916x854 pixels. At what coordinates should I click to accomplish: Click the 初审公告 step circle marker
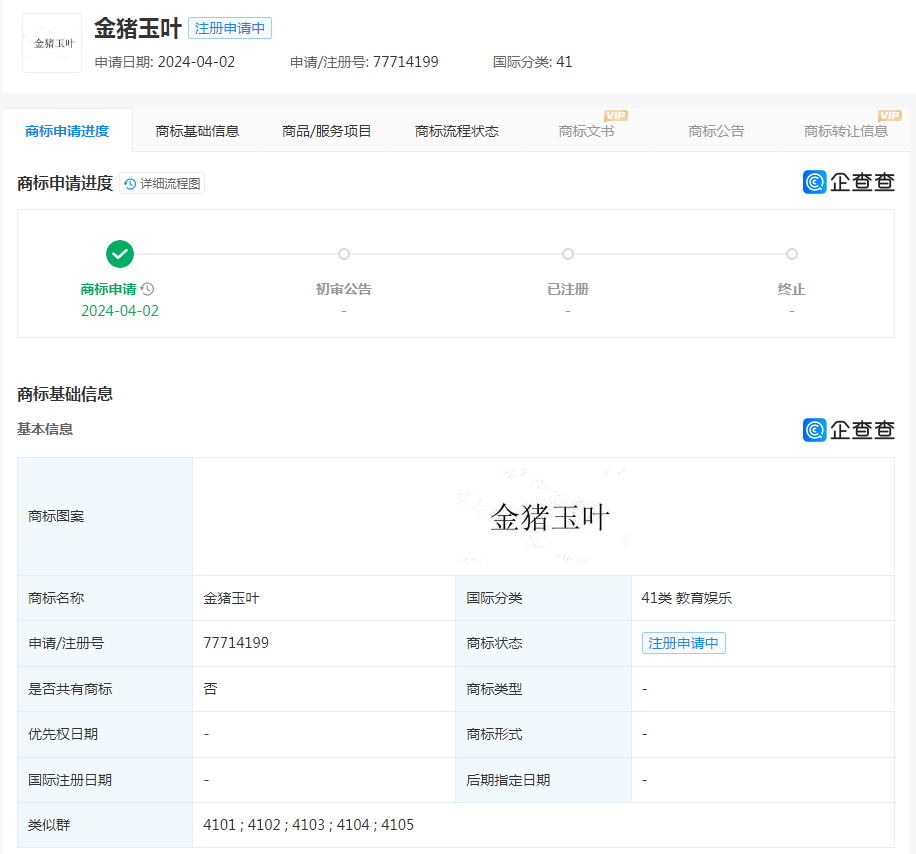coord(344,254)
